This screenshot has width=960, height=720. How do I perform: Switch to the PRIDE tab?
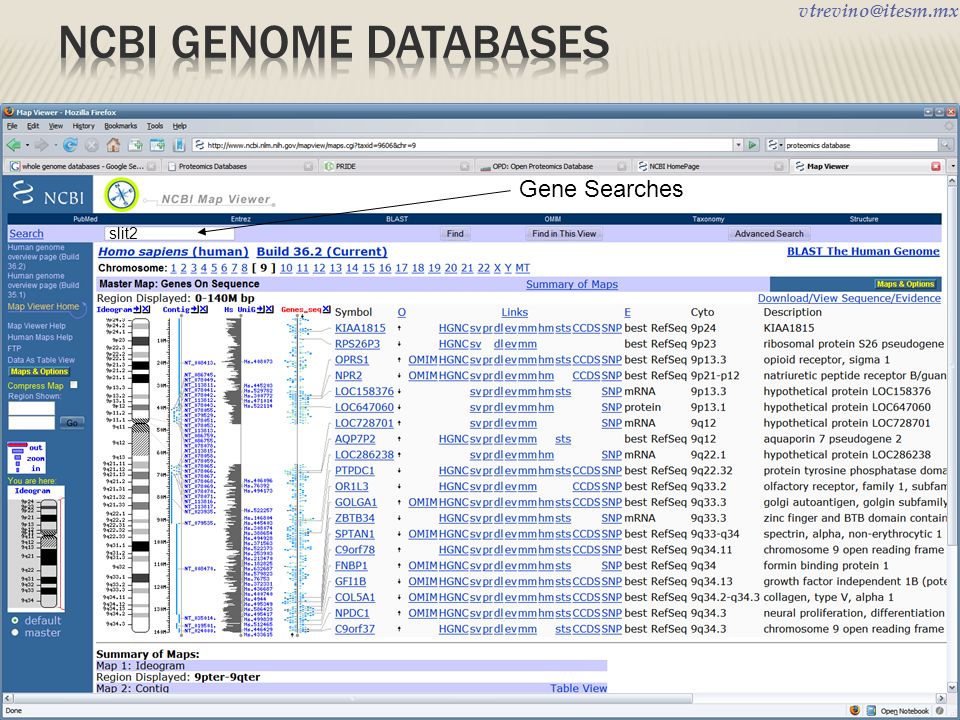point(396,166)
